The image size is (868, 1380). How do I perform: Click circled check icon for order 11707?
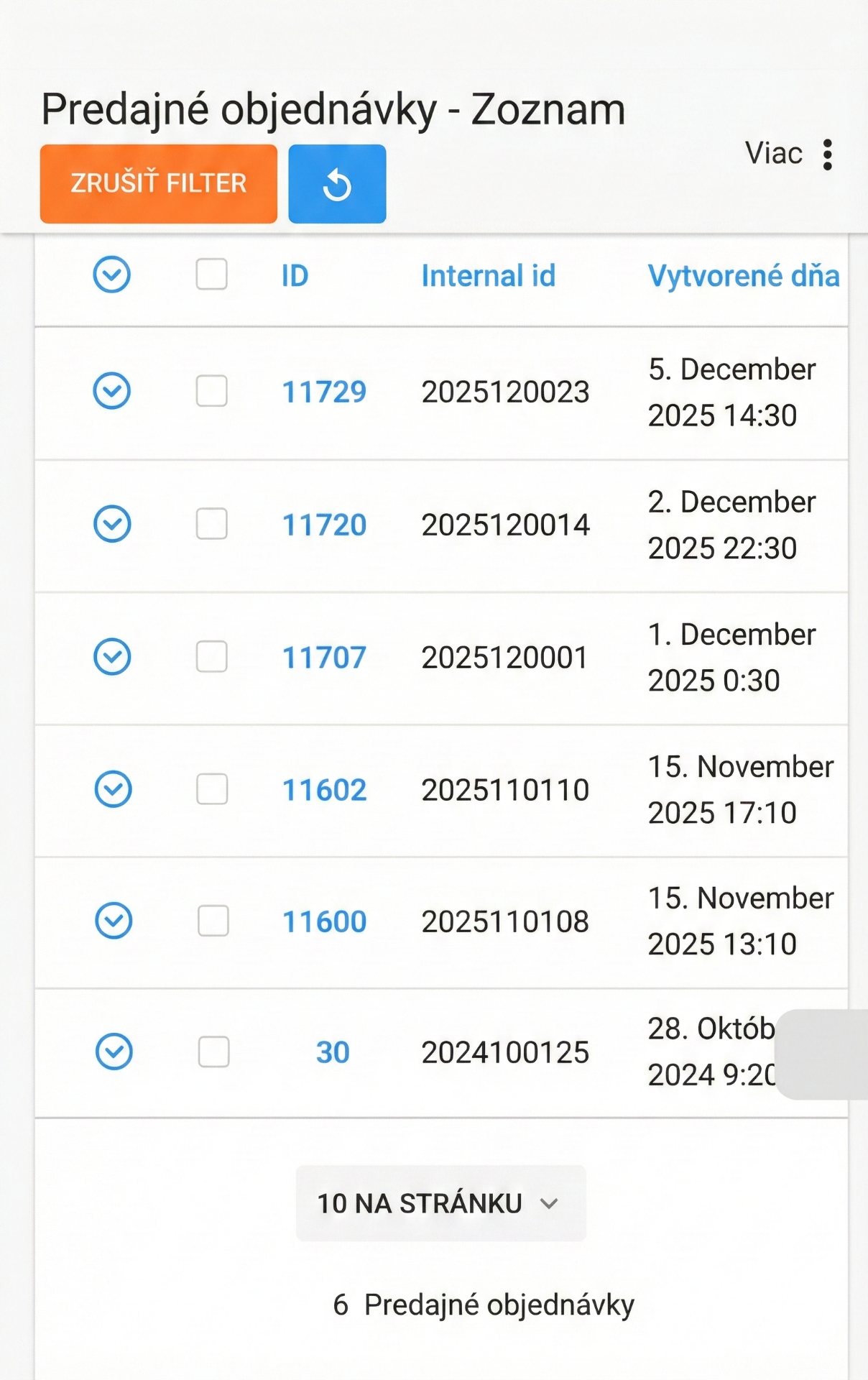click(112, 657)
